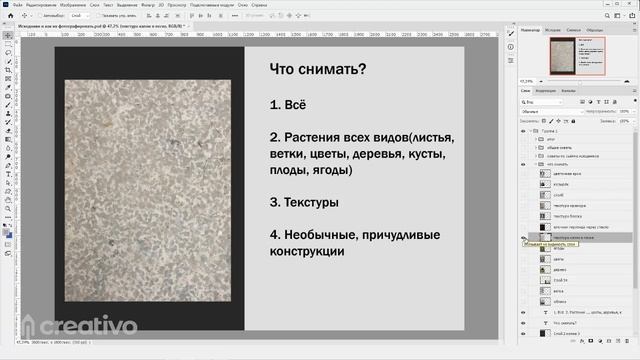Click the create new group folder icon
The width and height of the screenshot is (640, 360).
pyautogui.click(x=609, y=341)
